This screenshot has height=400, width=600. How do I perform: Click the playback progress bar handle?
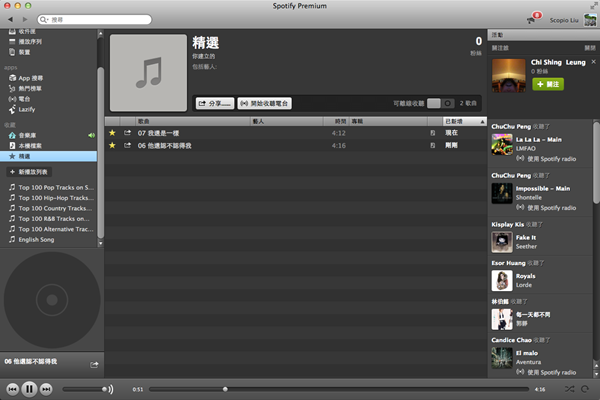tap(225, 389)
